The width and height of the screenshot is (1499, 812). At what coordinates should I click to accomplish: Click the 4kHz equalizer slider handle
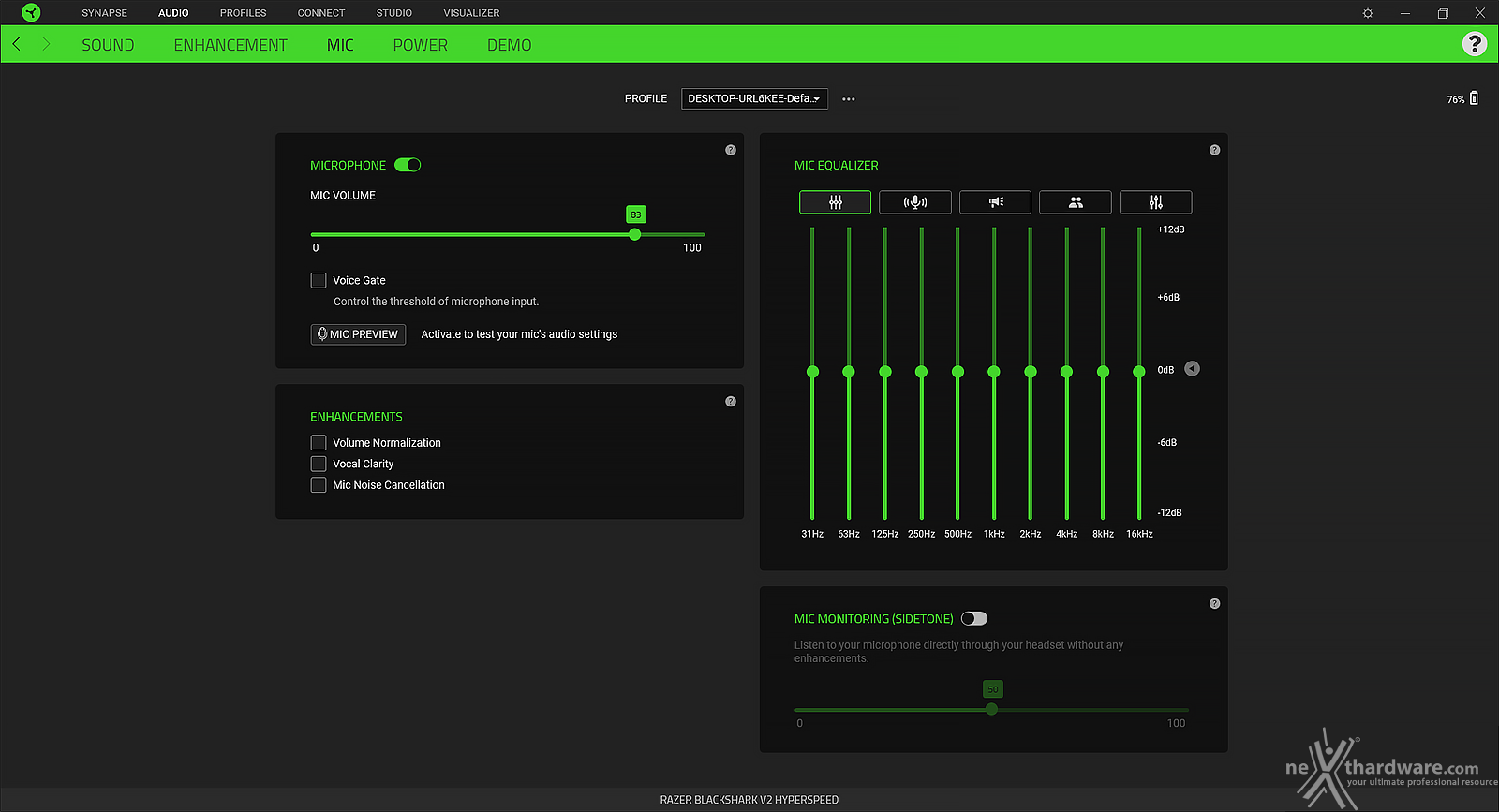(1066, 372)
